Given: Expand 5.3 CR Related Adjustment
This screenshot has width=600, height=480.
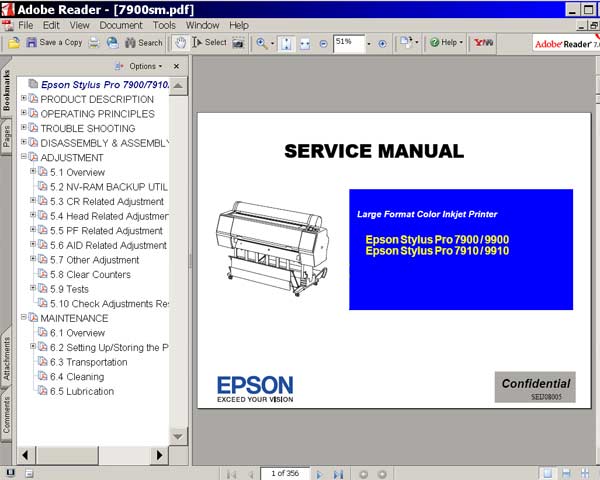Looking at the screenshot, I should (33, 200).
